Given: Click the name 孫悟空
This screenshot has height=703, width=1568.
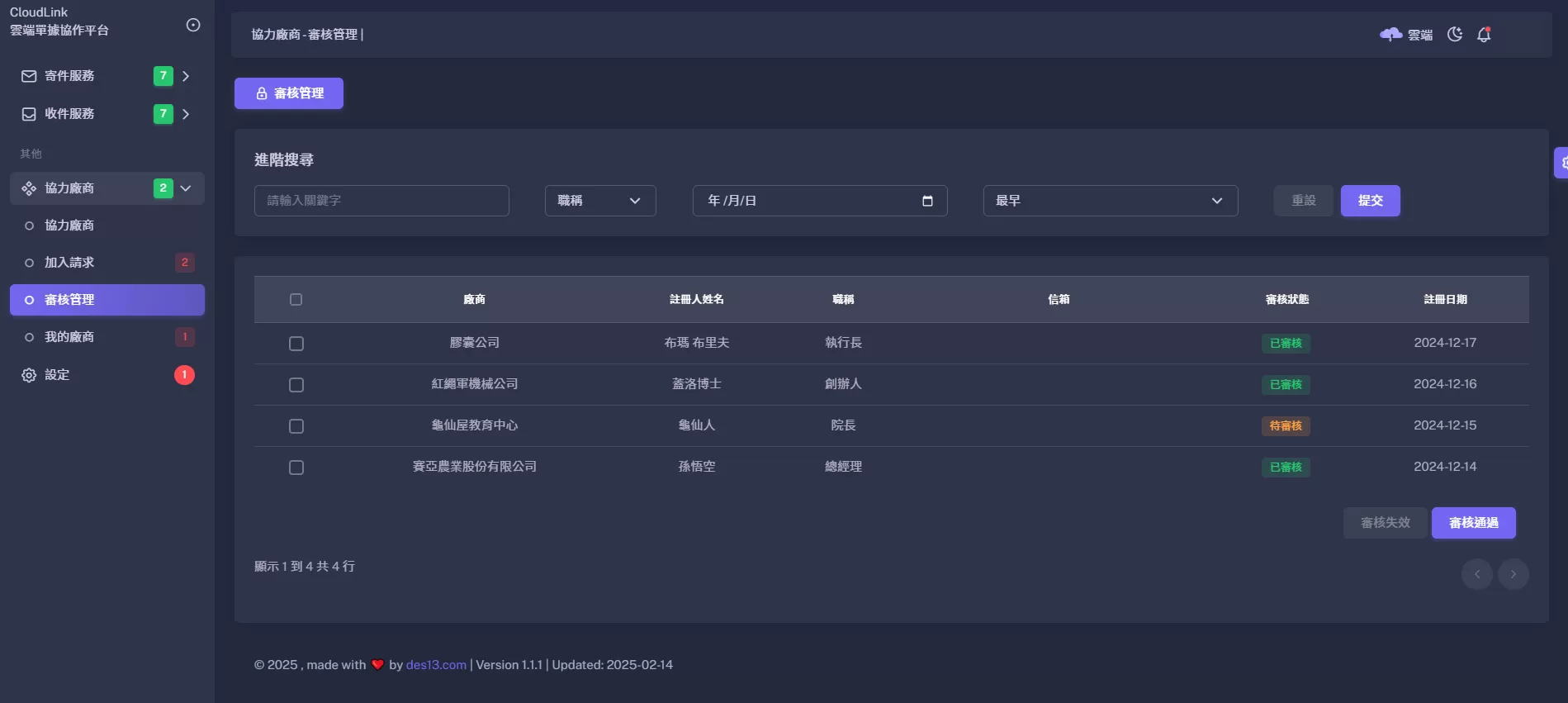Looking at the screenshot, I should [697, 467].
